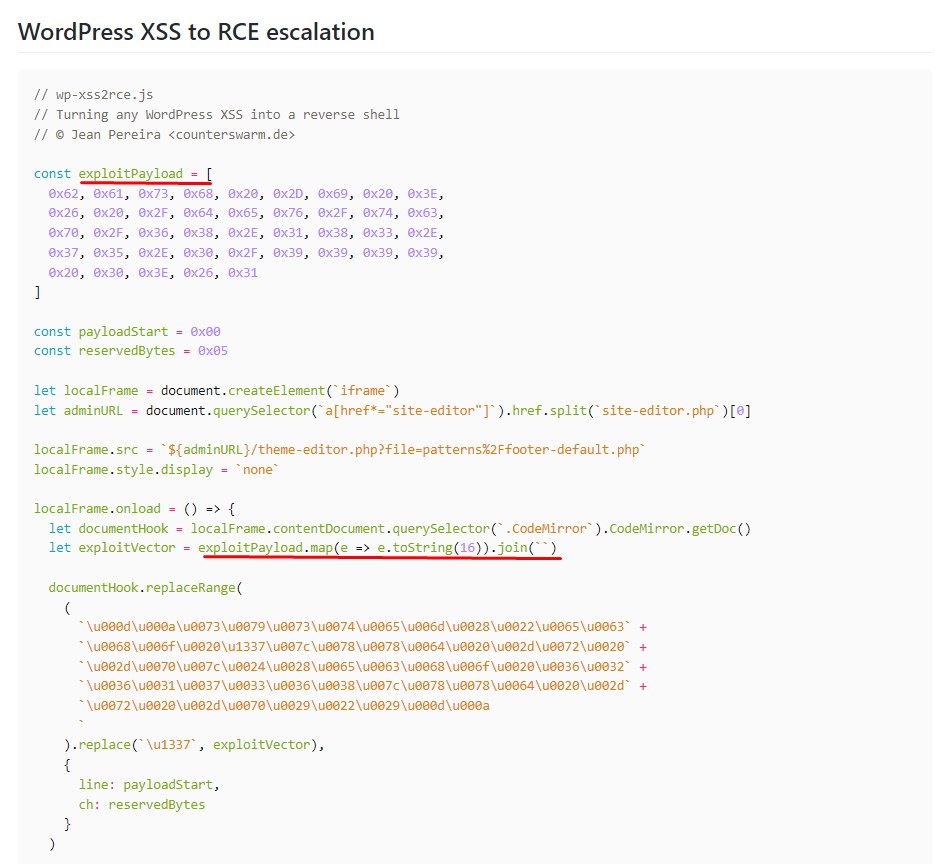Click the comment line "// wp-xss2rce.js"
Image resolution: width=935 pixels, height=864 pixels.
click(94, 94)
